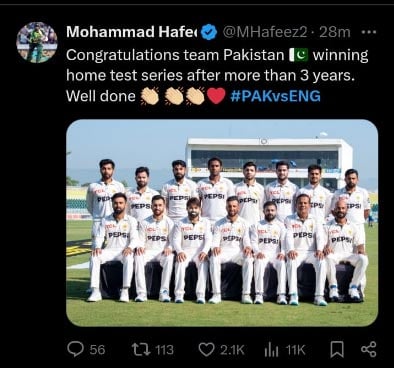The height and width of the screenshot is (368, 394).
Task: Open the #PAKvsENG hashtag link
Action: [275, 96]
